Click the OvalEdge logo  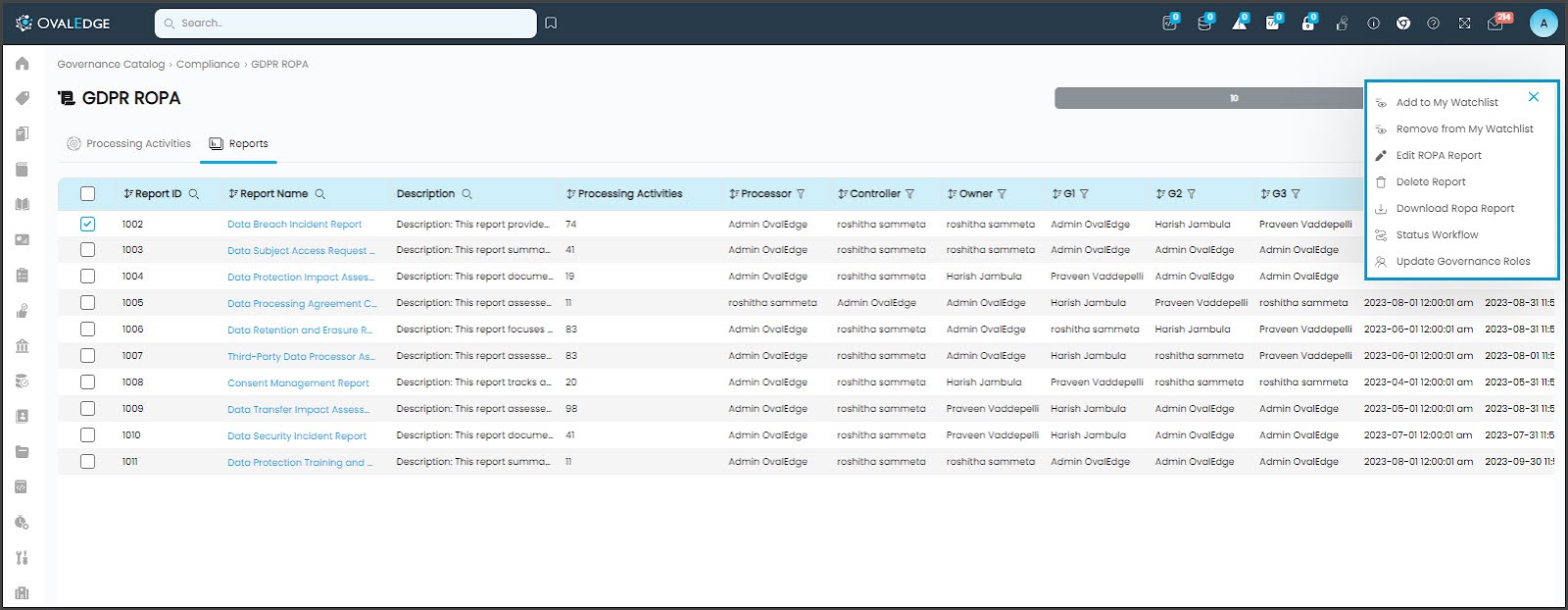click(63, 23)
